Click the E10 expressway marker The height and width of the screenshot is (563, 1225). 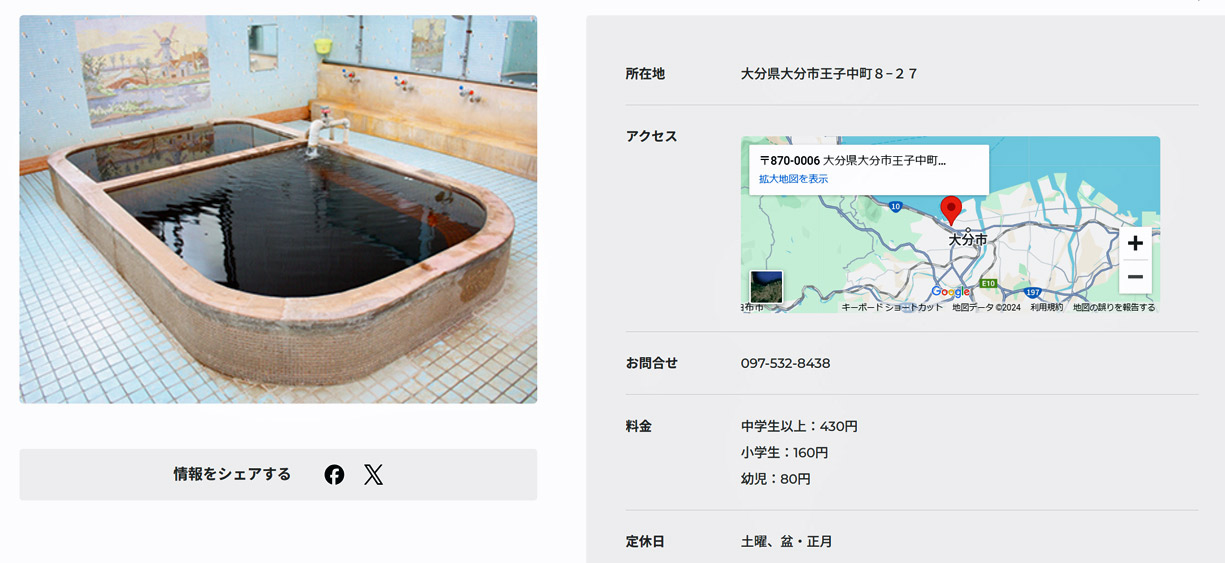[989, 284]
